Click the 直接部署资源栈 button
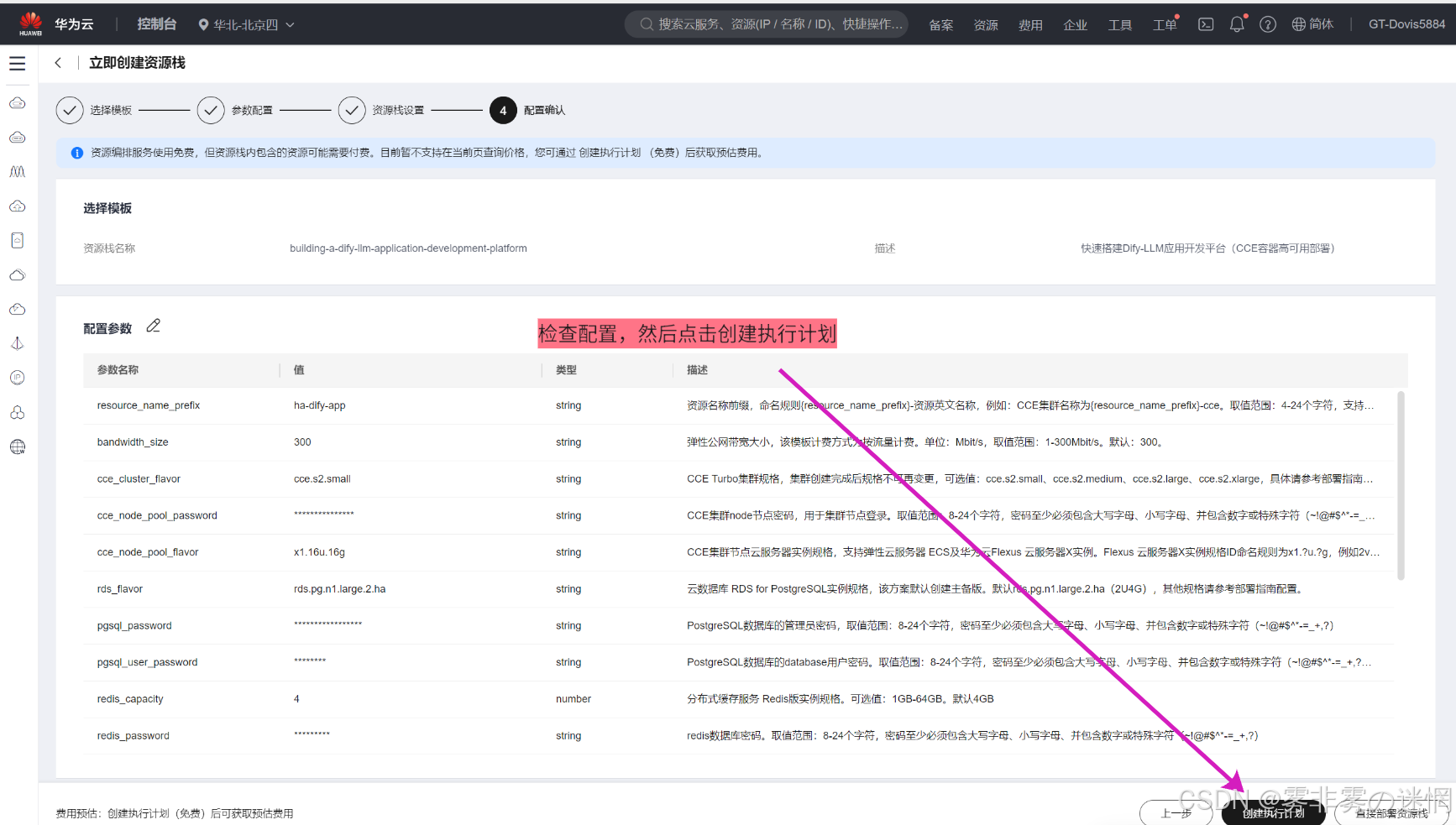The height and width of the screenshot is (825, 1456). click(x=1391, y=812)
